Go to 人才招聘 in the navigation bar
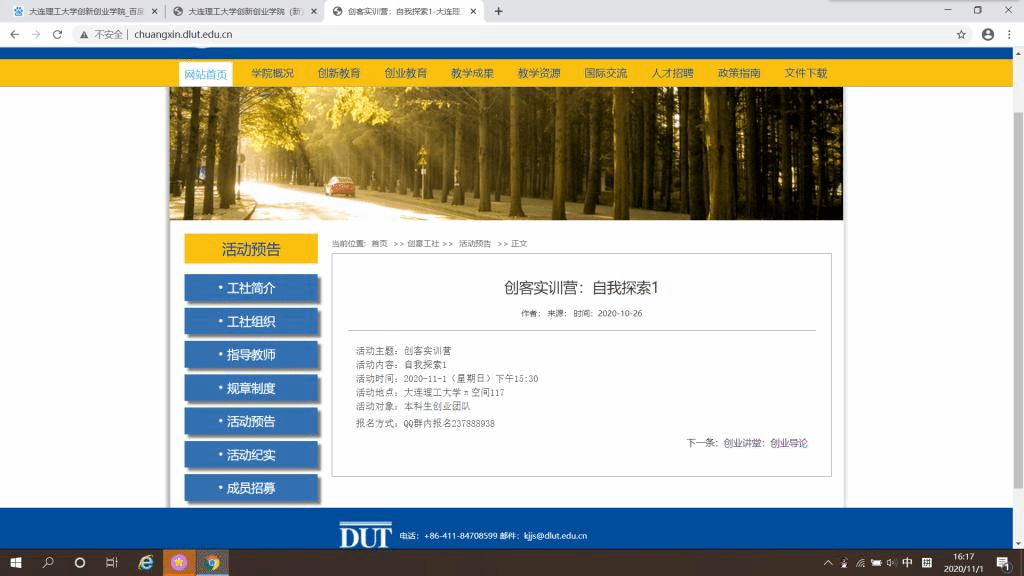This screenshot has height=576, width=1024. 672,73
